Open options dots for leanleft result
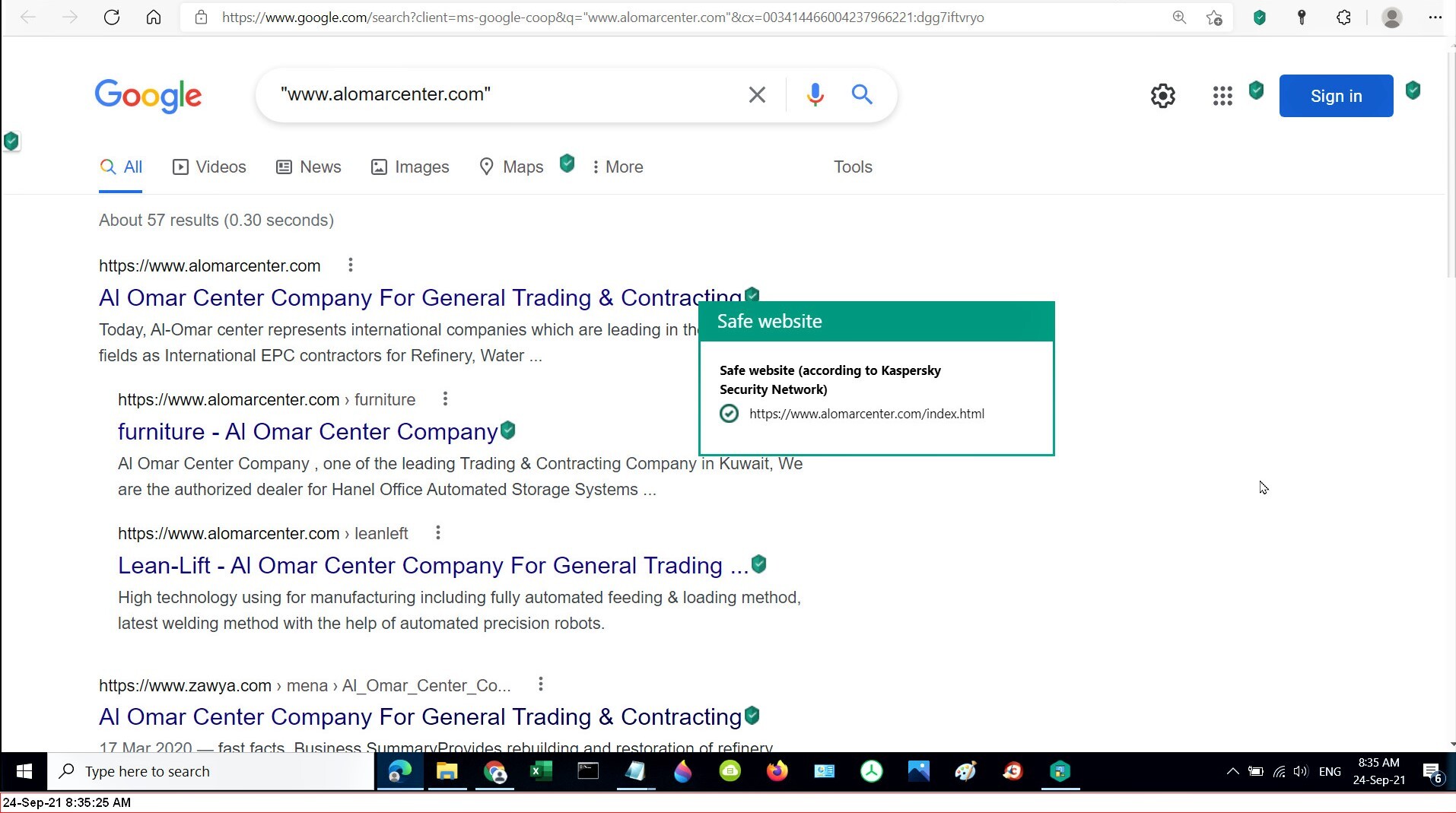The height and width of the screenshot is (813, 1456). (x=437, y=533)
